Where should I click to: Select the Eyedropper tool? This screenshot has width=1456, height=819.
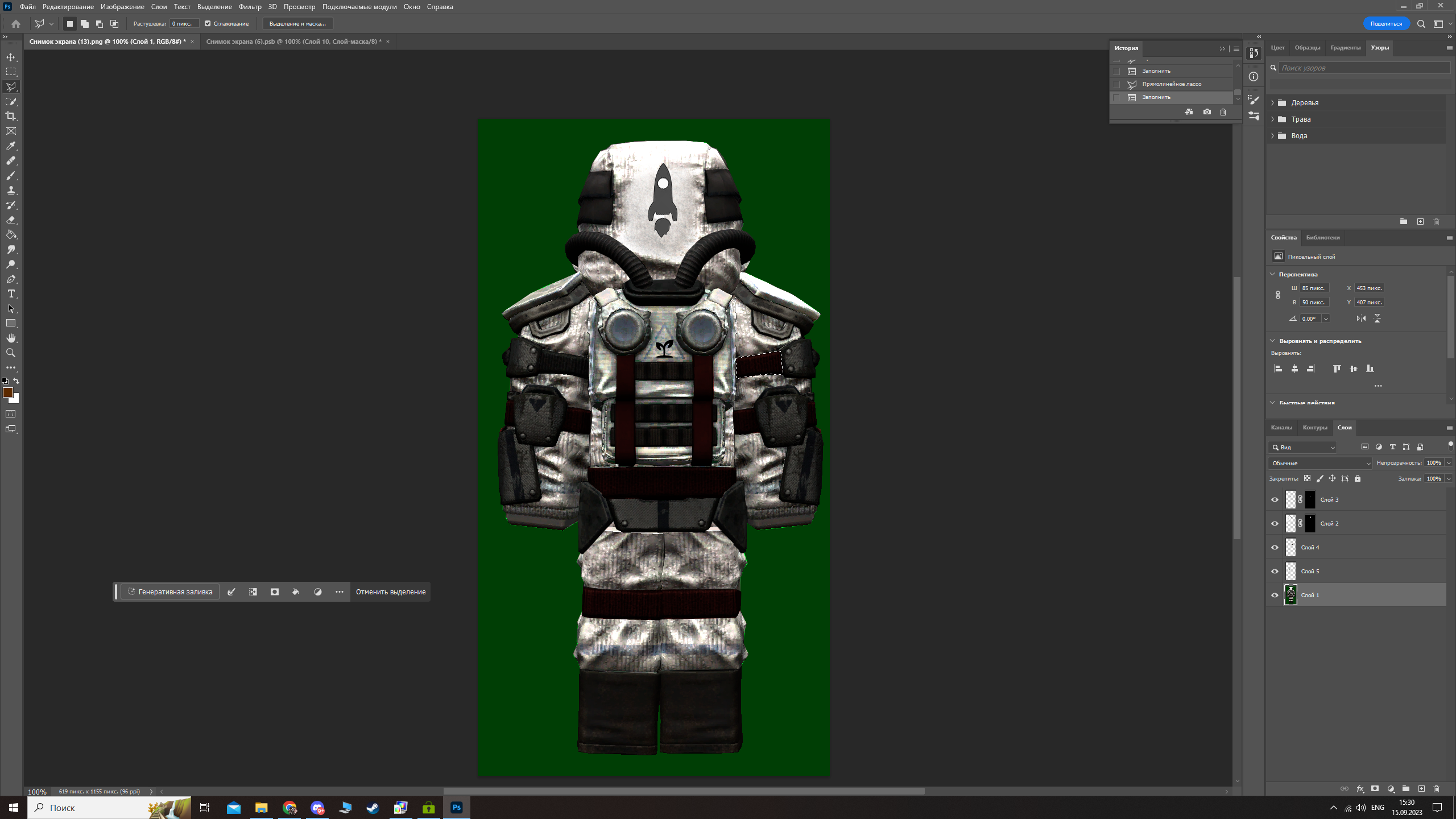[x=11, y=146]
